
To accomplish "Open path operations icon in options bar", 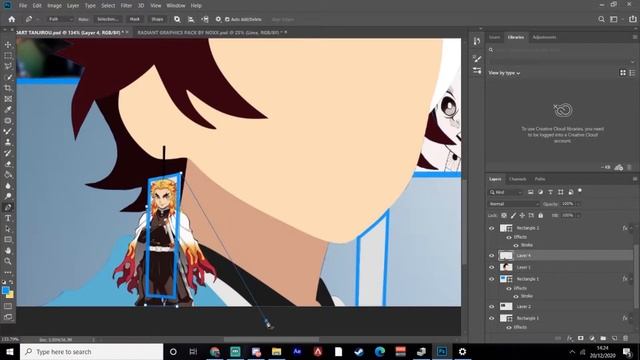I will pyautogui.click(x=177, y=19).
